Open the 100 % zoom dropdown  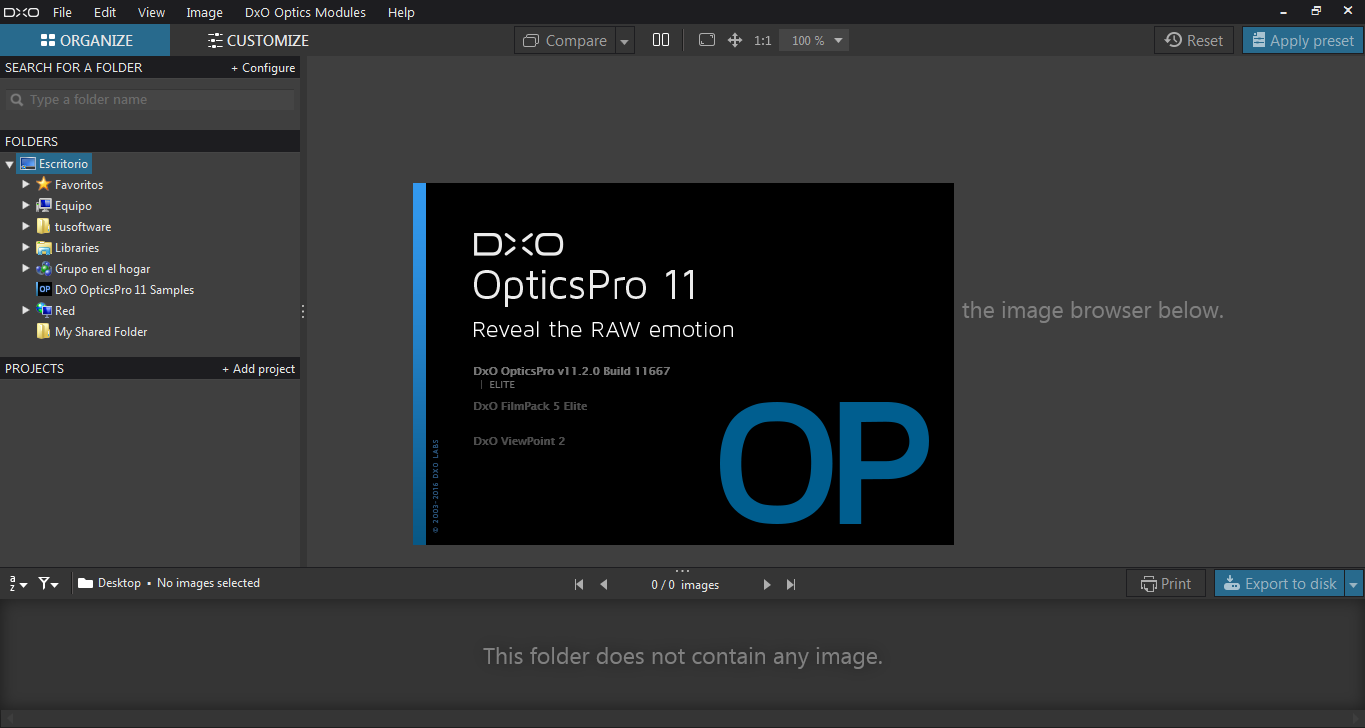[x=815, y=41]
